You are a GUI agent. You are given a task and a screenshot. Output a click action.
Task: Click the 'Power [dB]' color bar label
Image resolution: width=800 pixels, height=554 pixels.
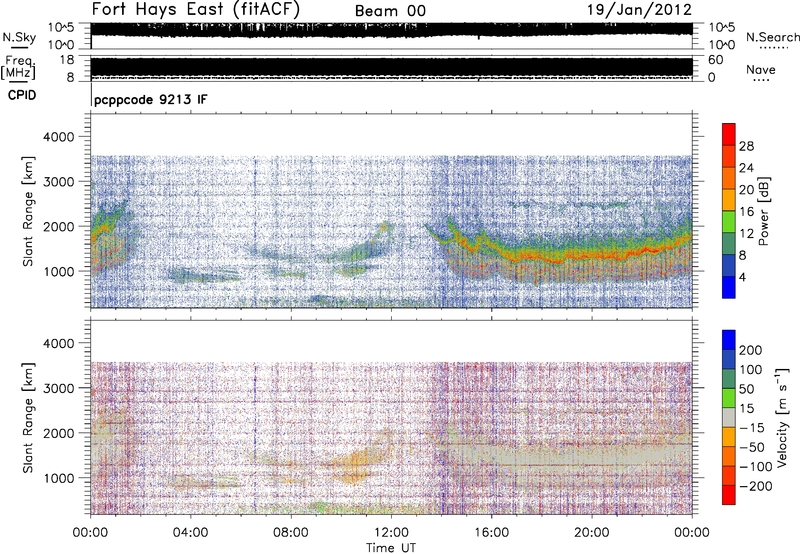coord(764,211)
